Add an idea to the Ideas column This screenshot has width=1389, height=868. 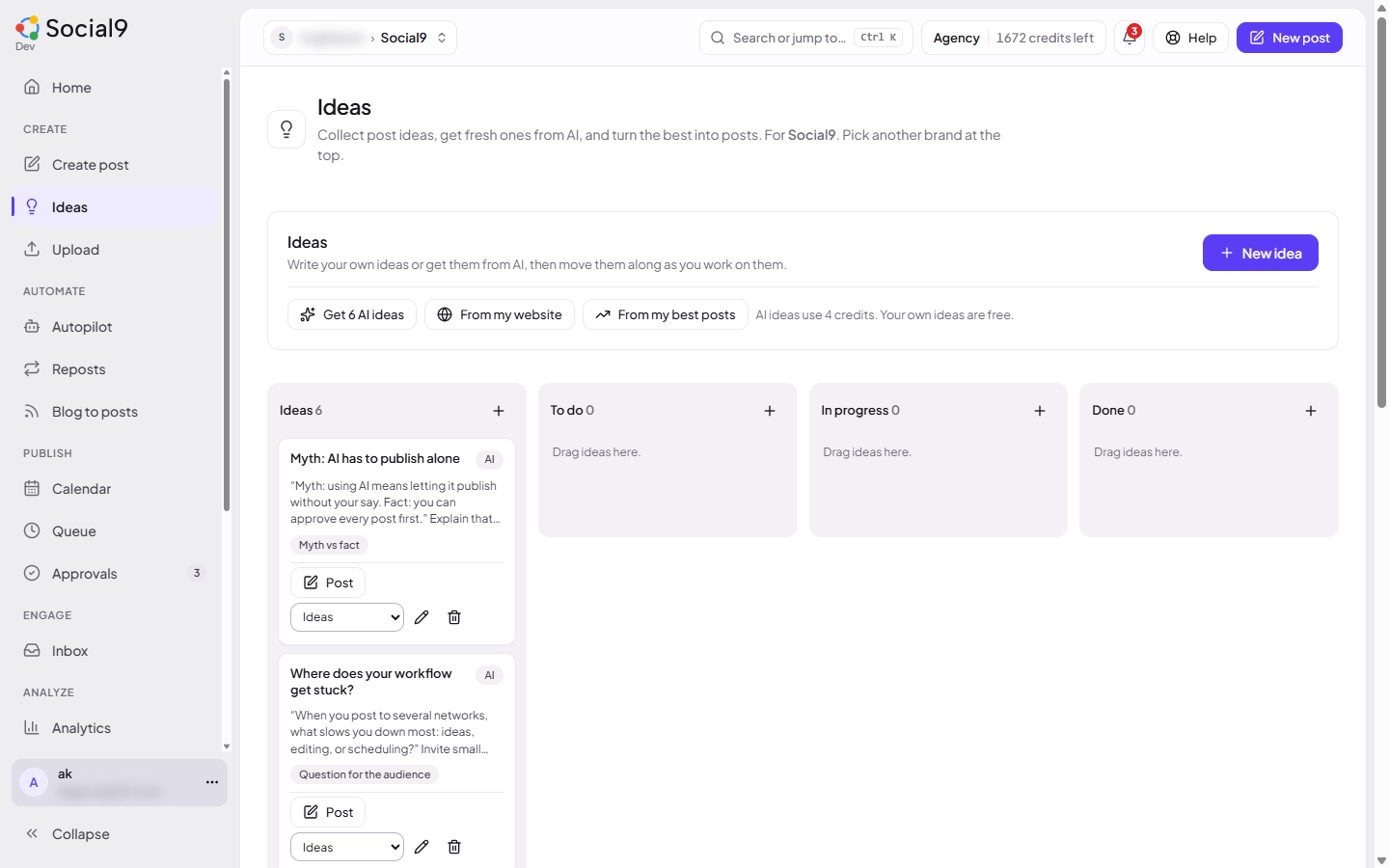(499, 411)
